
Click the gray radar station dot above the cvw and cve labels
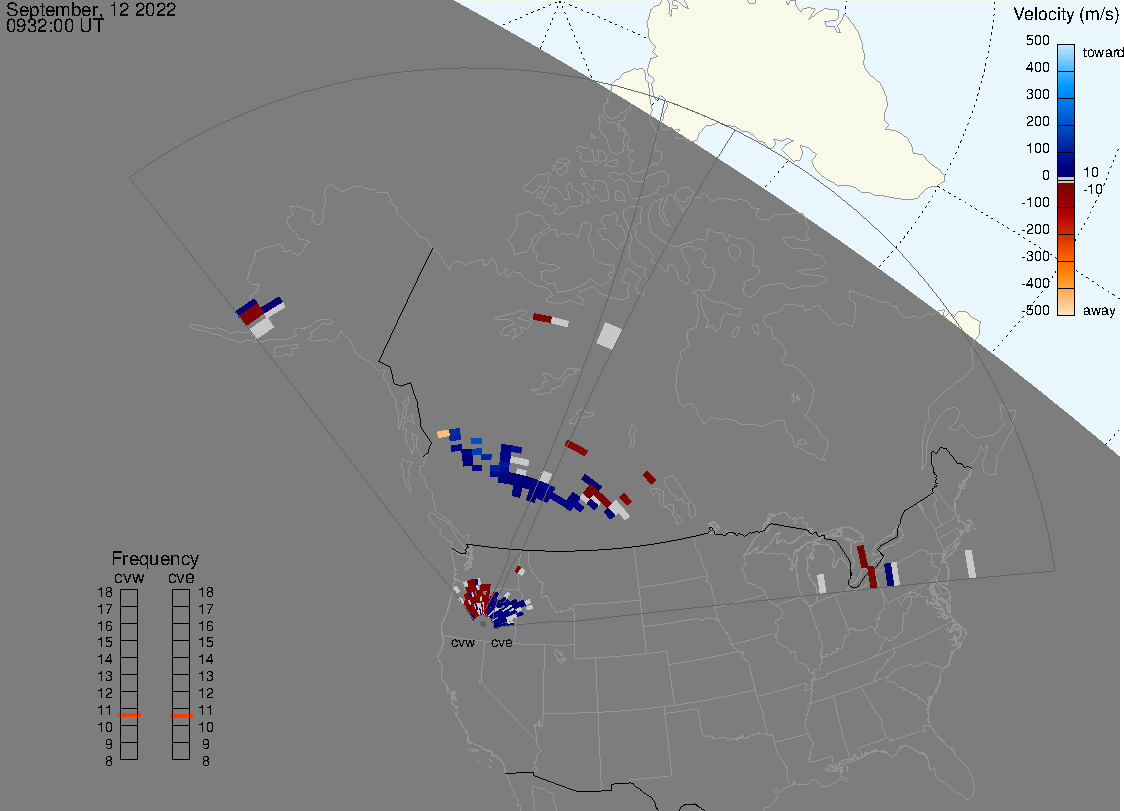tap(482, 624)
